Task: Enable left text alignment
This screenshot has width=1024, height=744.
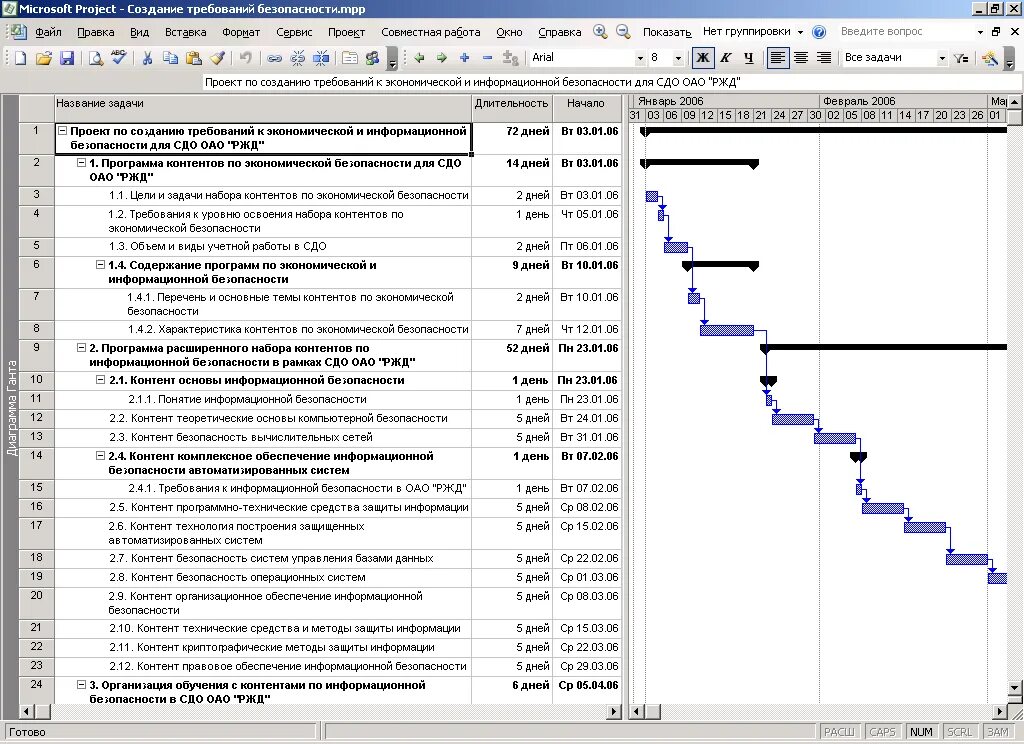Action: click(777, 58)
